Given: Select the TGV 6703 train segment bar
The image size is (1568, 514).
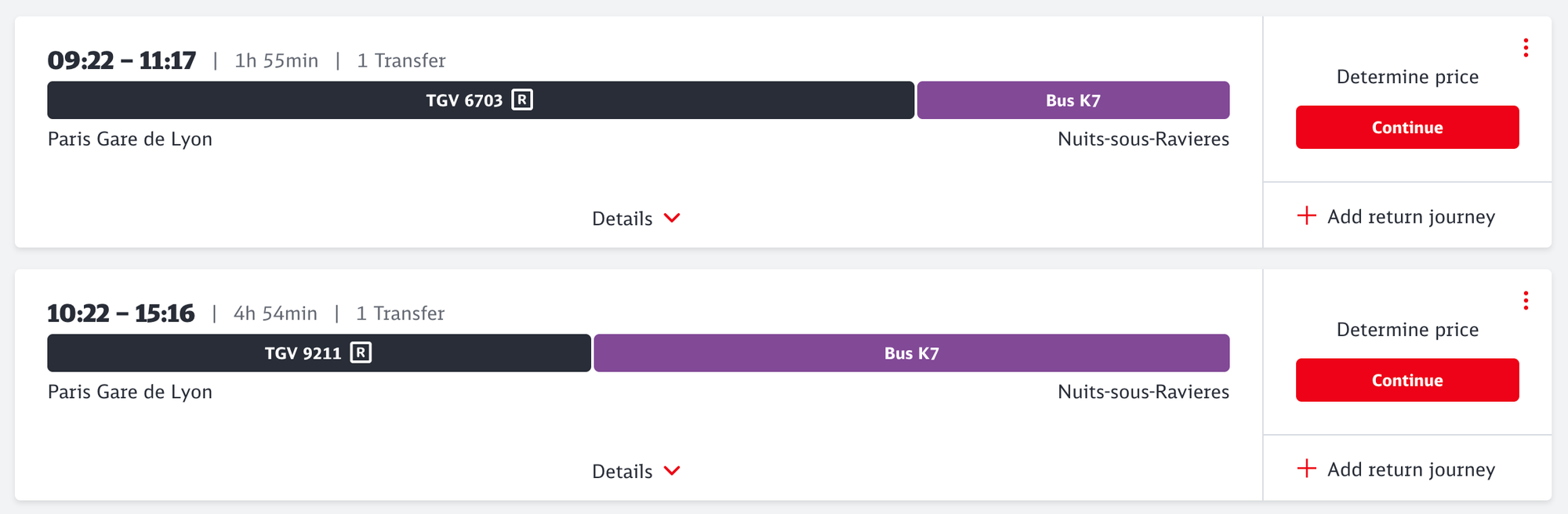Looking at the screenshot, I should click(x=314, y=100).
